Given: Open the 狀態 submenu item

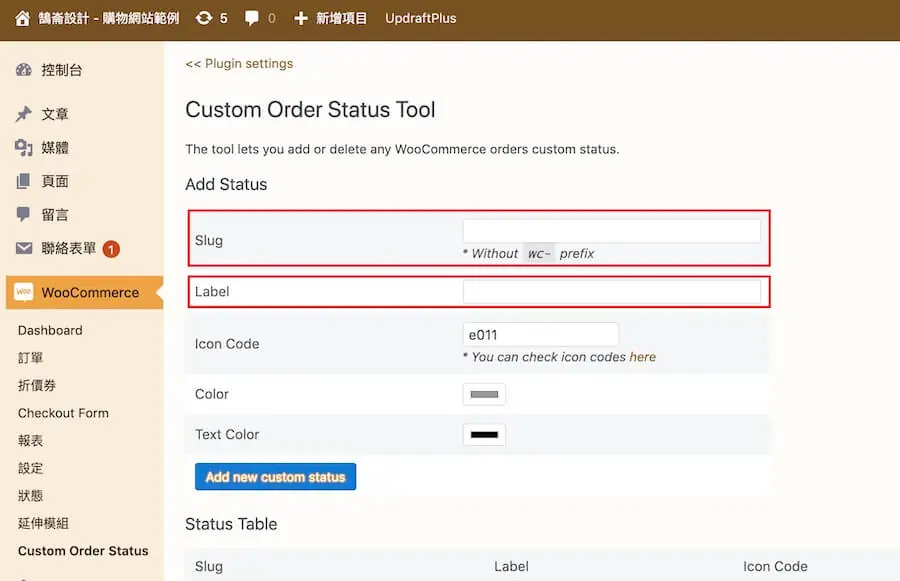Looking at the screenshot, I should [30, 495].
